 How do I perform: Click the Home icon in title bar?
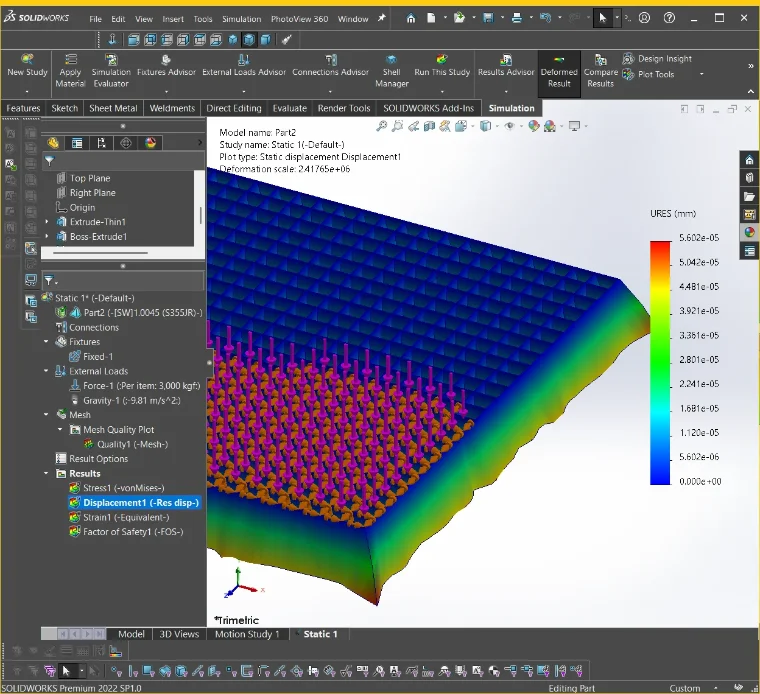[x=411, y=18]
